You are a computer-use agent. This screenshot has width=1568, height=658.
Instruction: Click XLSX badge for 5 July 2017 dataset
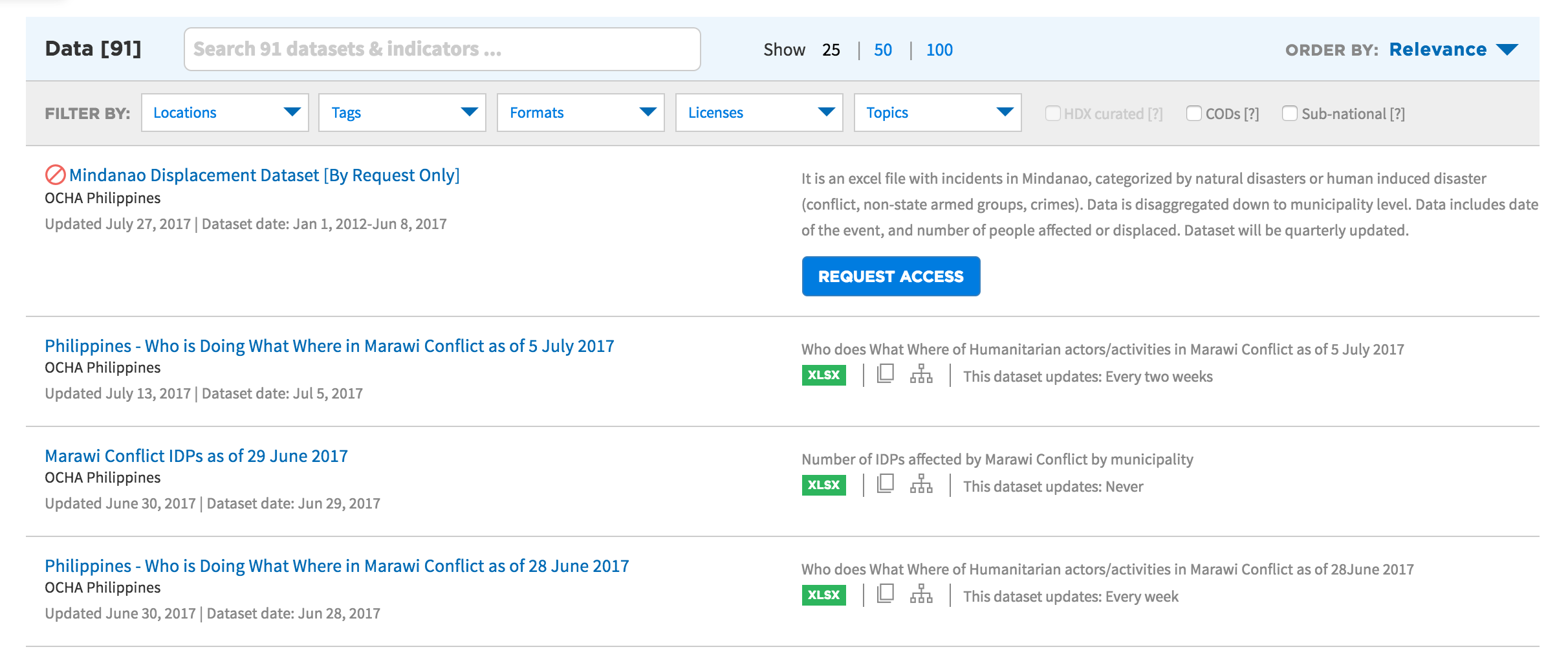[823, 375]
